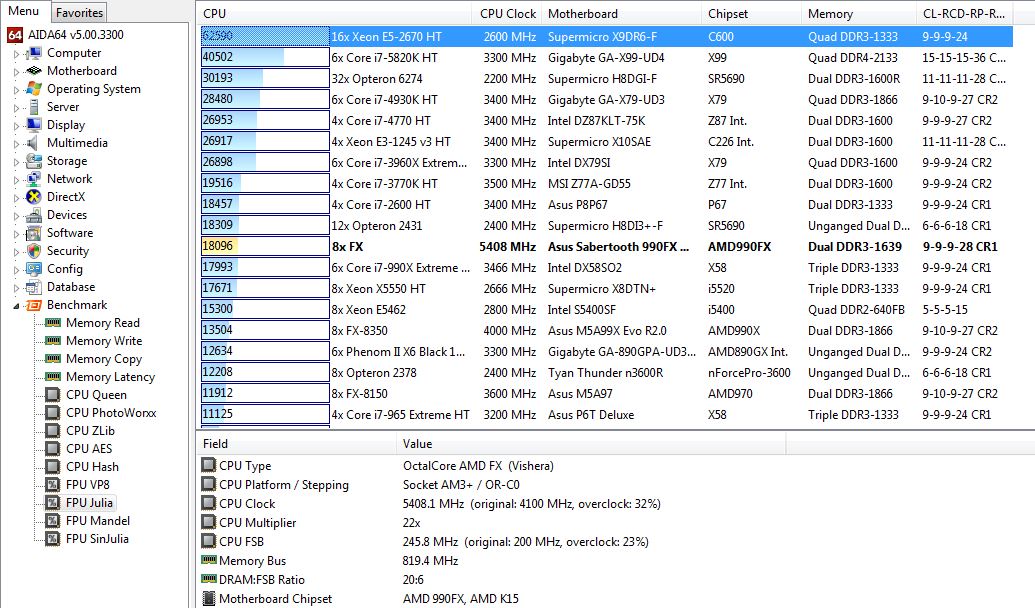Select the FPU VP8 benchmark icon
The image size is (1035, 608).
(x=53, y=485)
